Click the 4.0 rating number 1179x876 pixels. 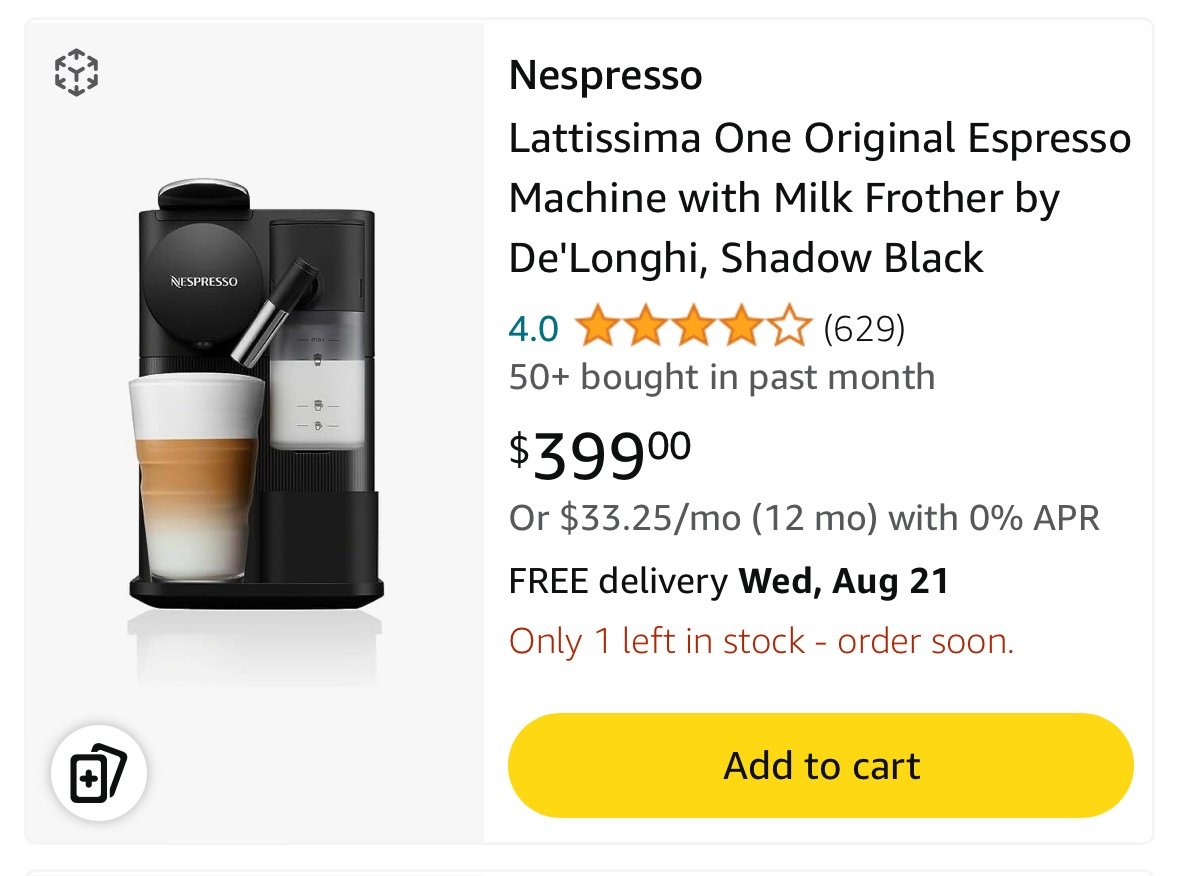point(534,329)
